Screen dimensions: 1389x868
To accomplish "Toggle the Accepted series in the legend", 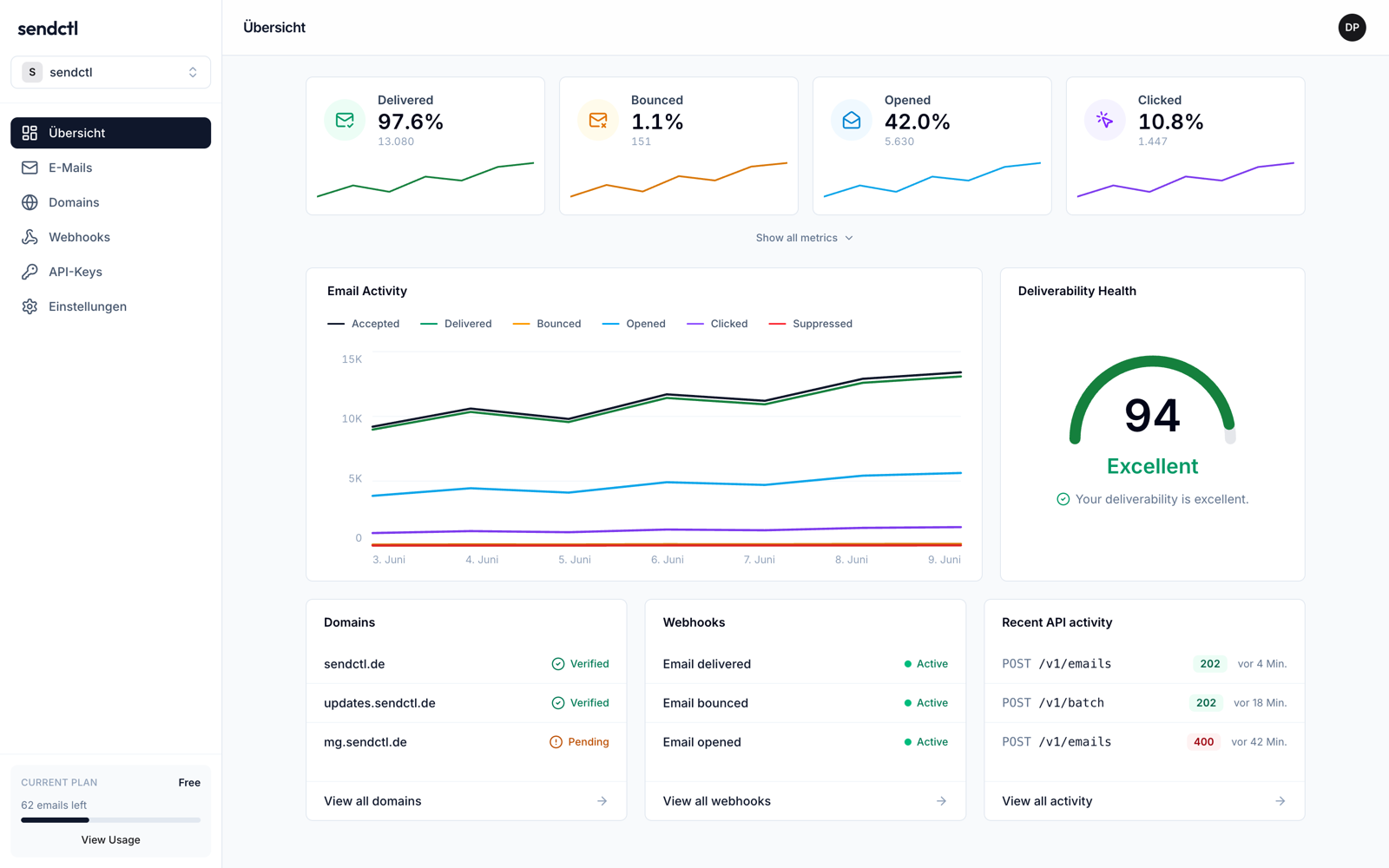I will (363, 324).
